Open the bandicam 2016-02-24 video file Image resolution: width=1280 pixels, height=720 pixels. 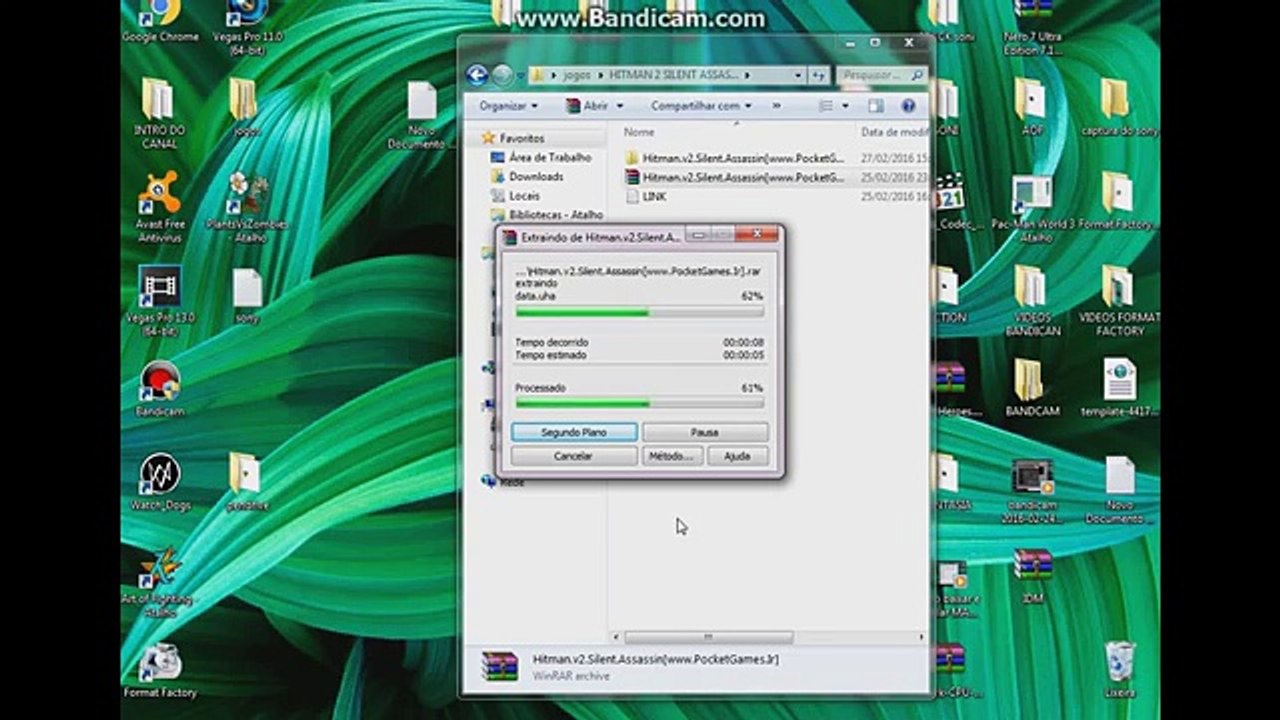pyautogui.click(x=1033, y=490)
